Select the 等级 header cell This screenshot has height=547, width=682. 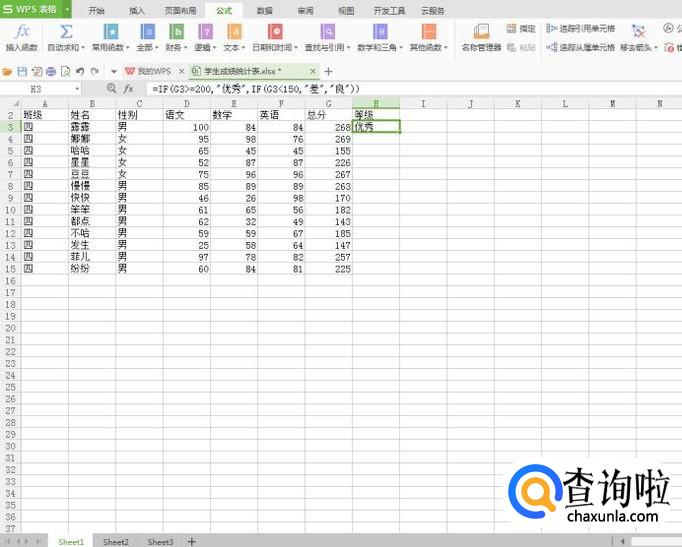pyautogui.click(x=376, y=115)
